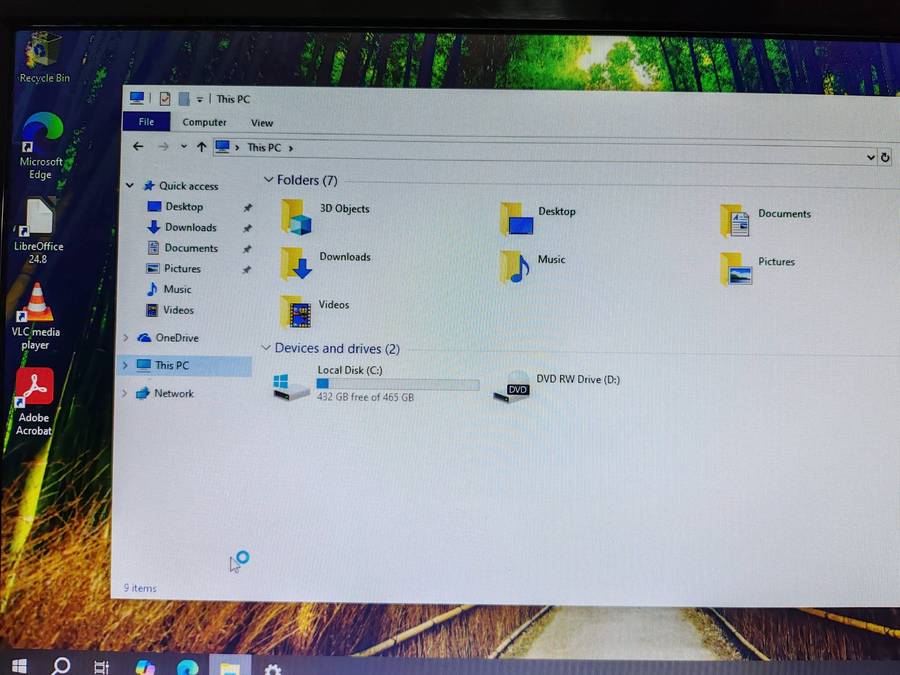Image resolution: width=900 pixels, height=675 pixels.
Task: Open the File menu tab
Action: tap(146, 122)
